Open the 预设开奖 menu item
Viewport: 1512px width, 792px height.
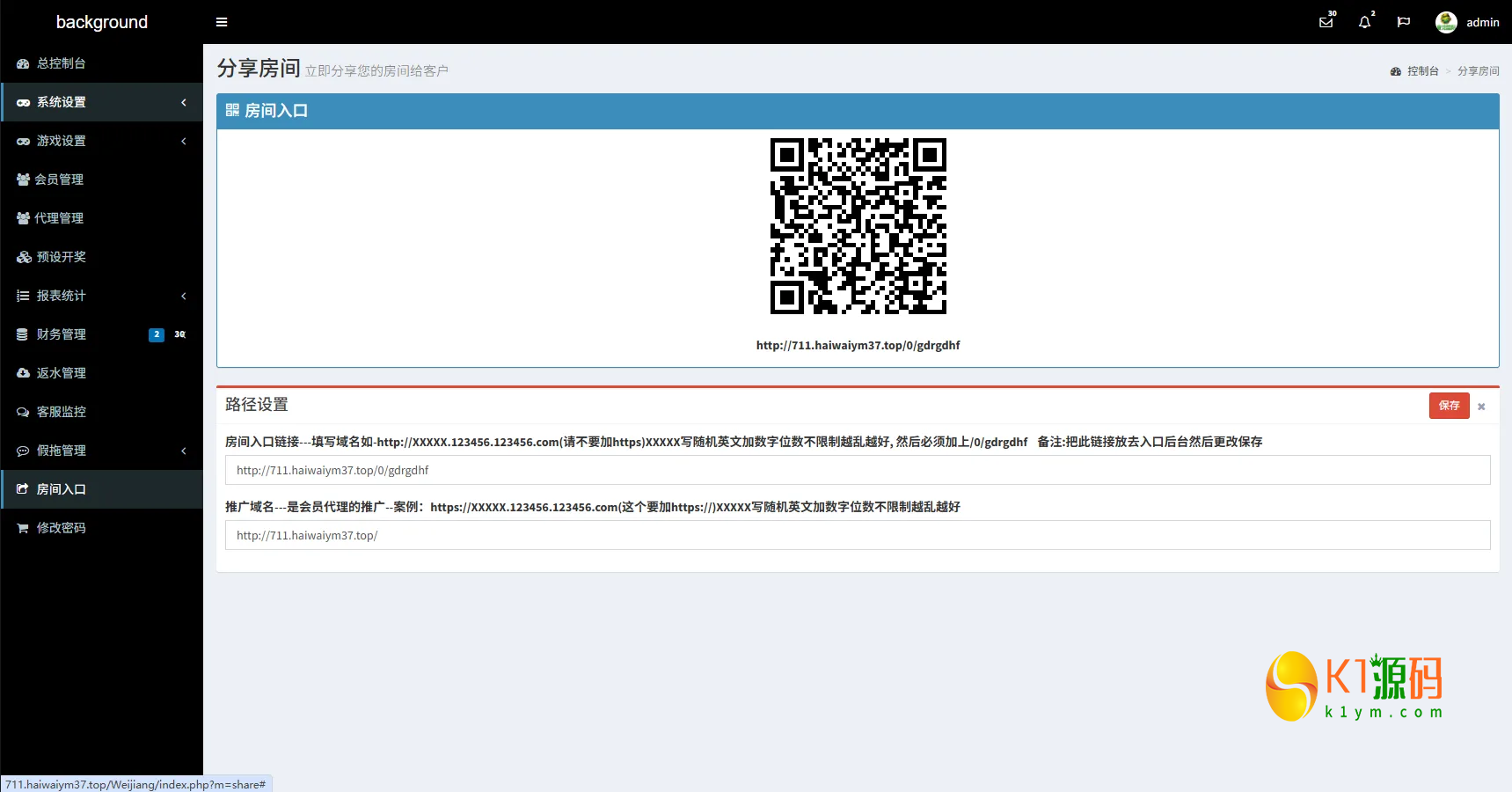[102, 257]
